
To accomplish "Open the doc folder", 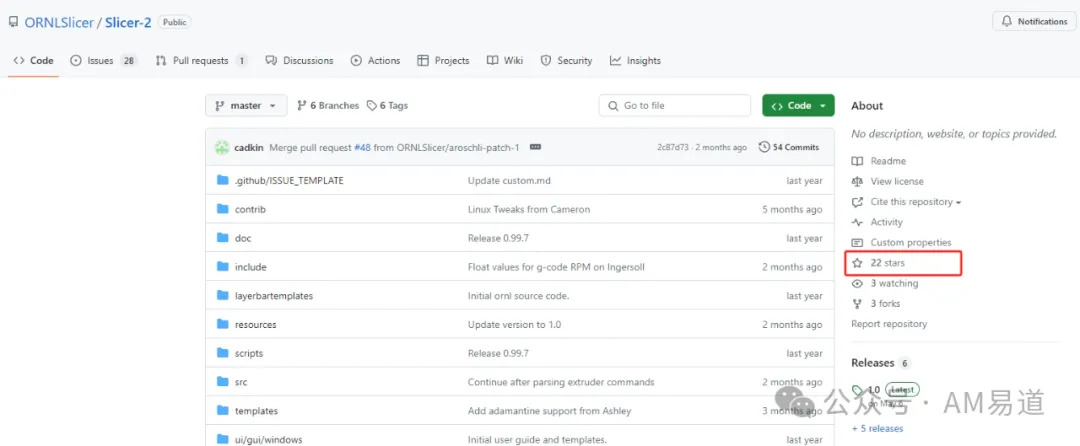I will 243,238.
